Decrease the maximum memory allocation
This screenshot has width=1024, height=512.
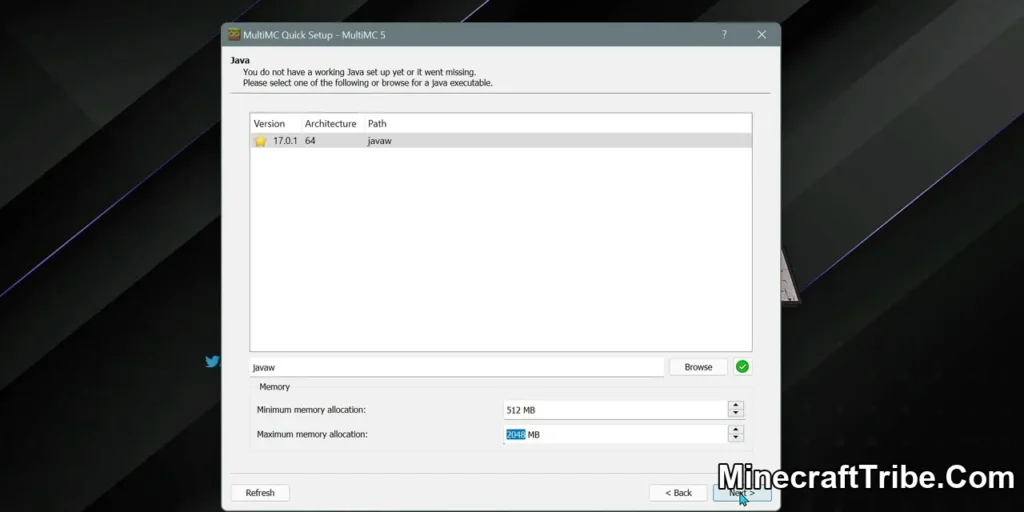(736, 438)
